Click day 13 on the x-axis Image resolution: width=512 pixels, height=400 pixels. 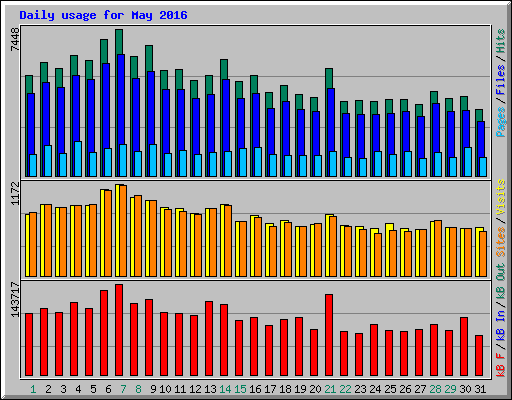pyautogui.click(x=210, y=389)
